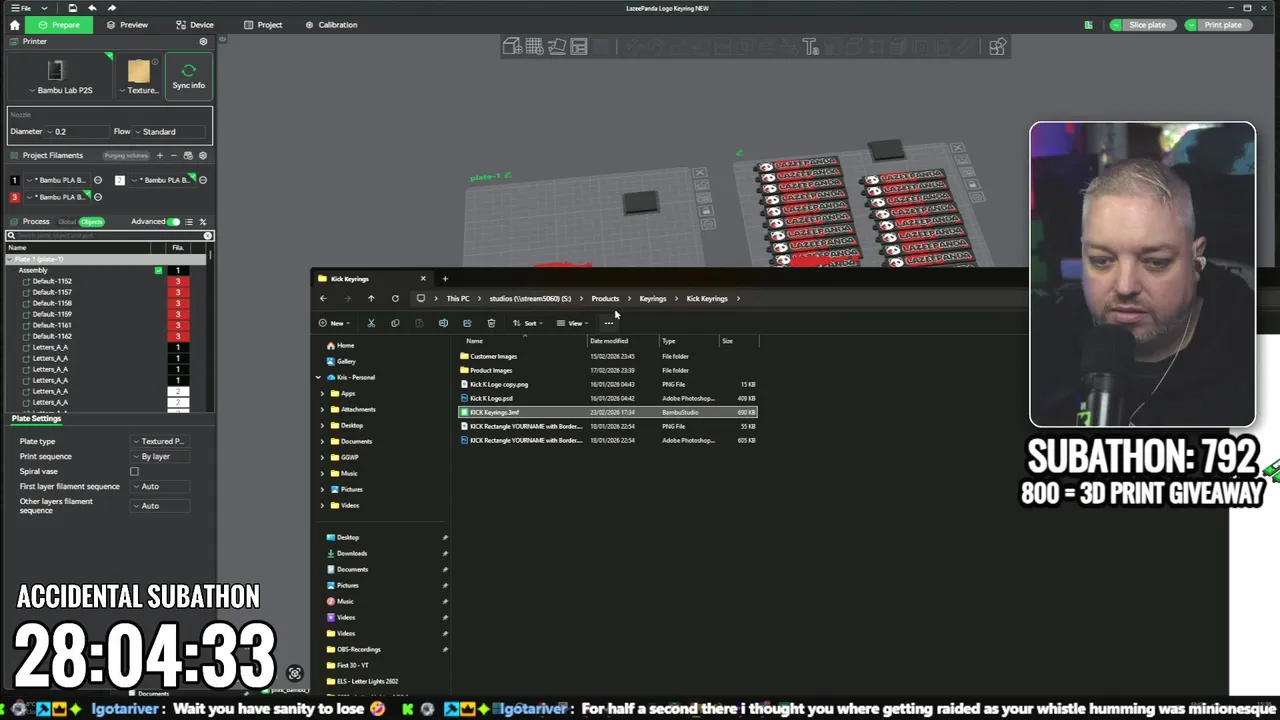Image resolution: width=1280 pixels, height=720 pixels.
Task: Select Default-1152 in object list
Action: tap(52, 281)
